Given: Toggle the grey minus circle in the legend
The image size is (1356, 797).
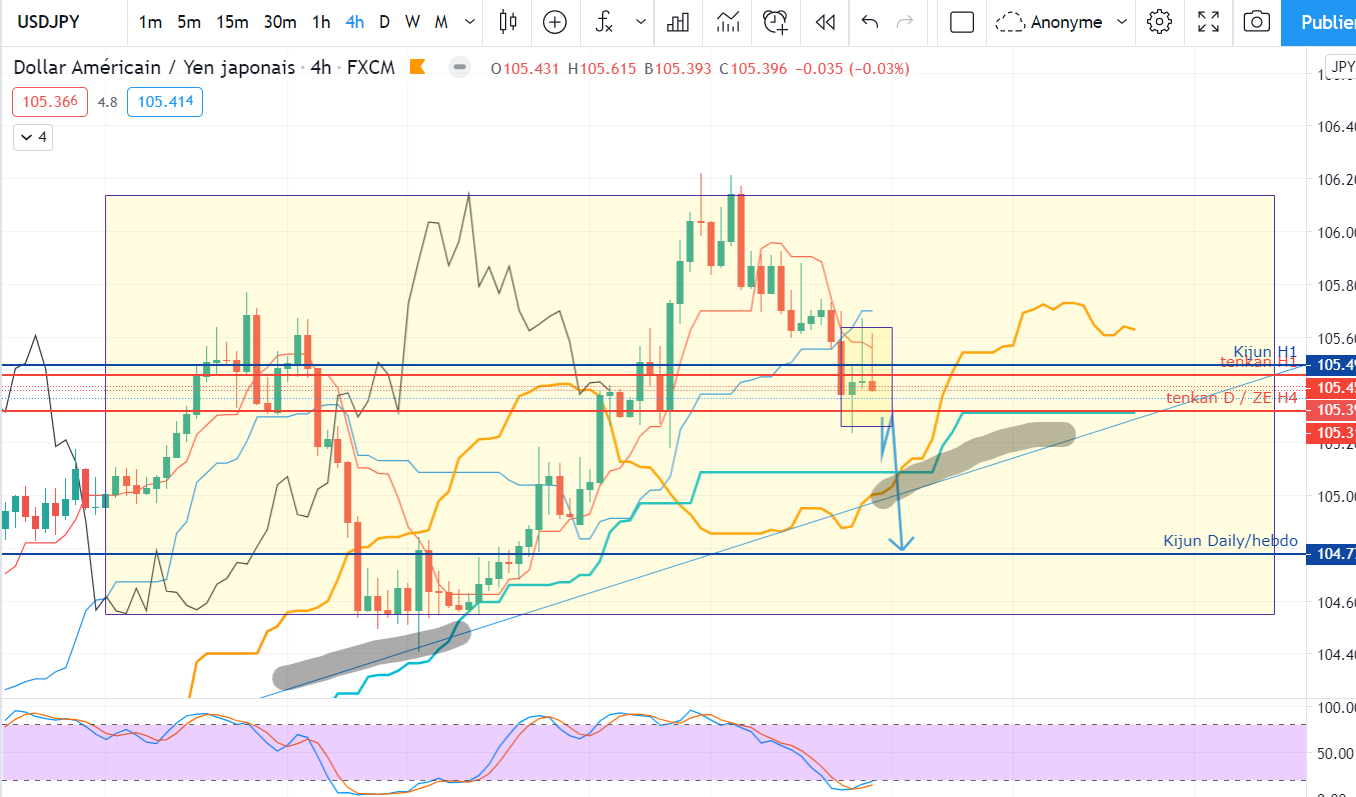Looking at the screenshot, I should click(x=459, y=68).
